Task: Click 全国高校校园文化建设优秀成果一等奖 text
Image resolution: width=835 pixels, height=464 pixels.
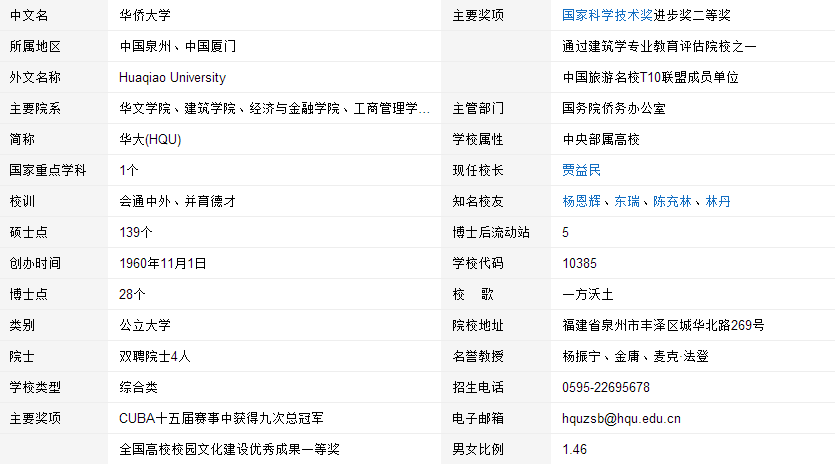Action: pyautogui.click(x=230, y=449)
